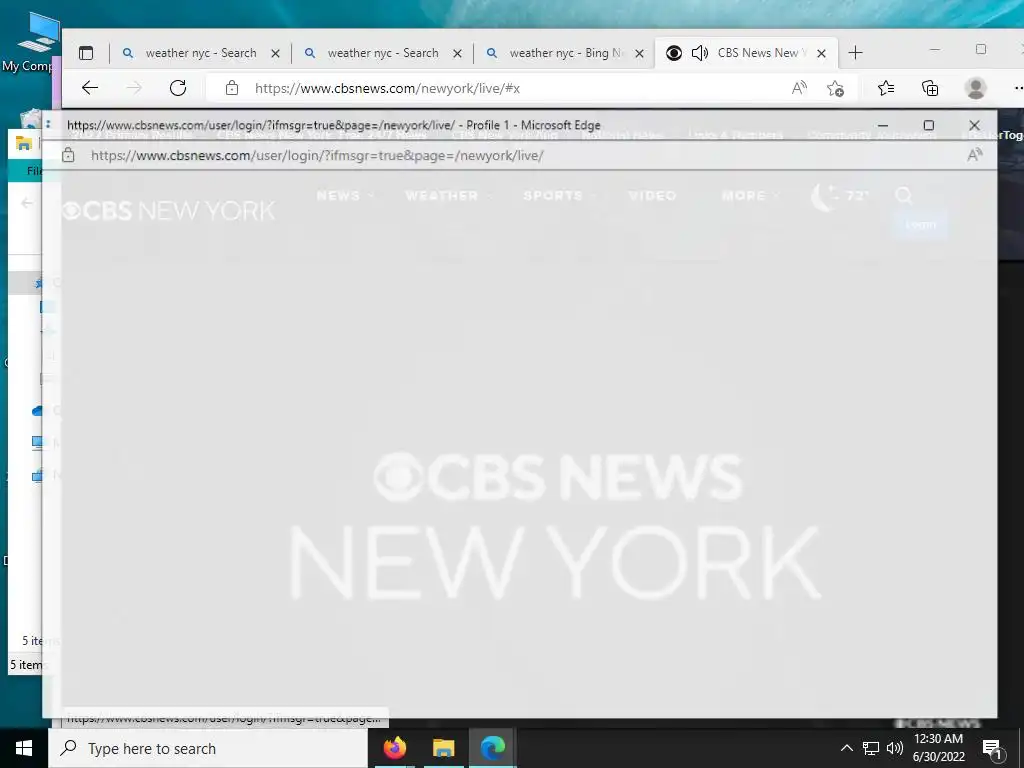Click main window address bar URL
This screenshot has width=1024, height=768.
[387, 88]
